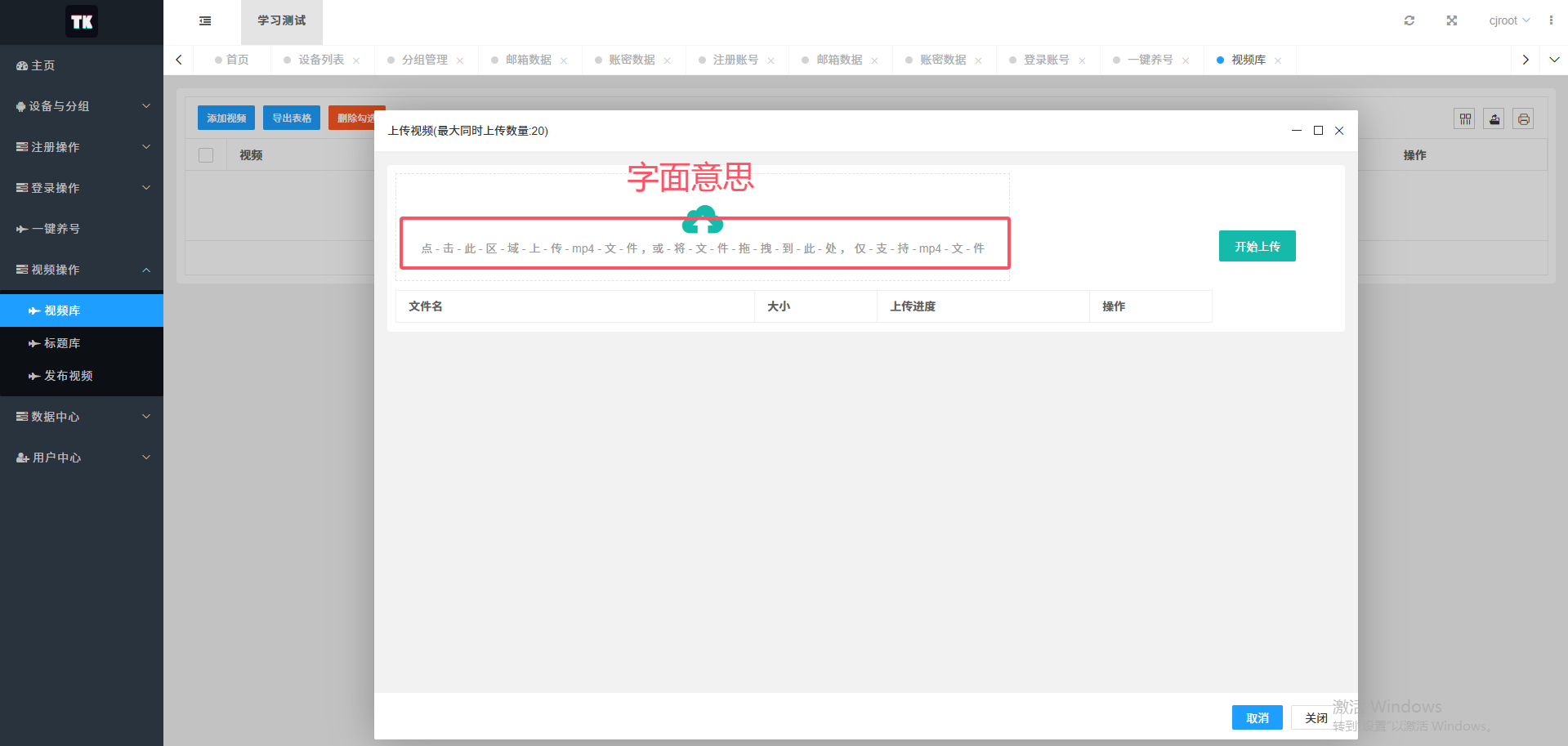Image resolution: width=1568 pixels, height=746 pixels.
Task: Click the TK logo in the sidebar
Action: coord(81,21)
